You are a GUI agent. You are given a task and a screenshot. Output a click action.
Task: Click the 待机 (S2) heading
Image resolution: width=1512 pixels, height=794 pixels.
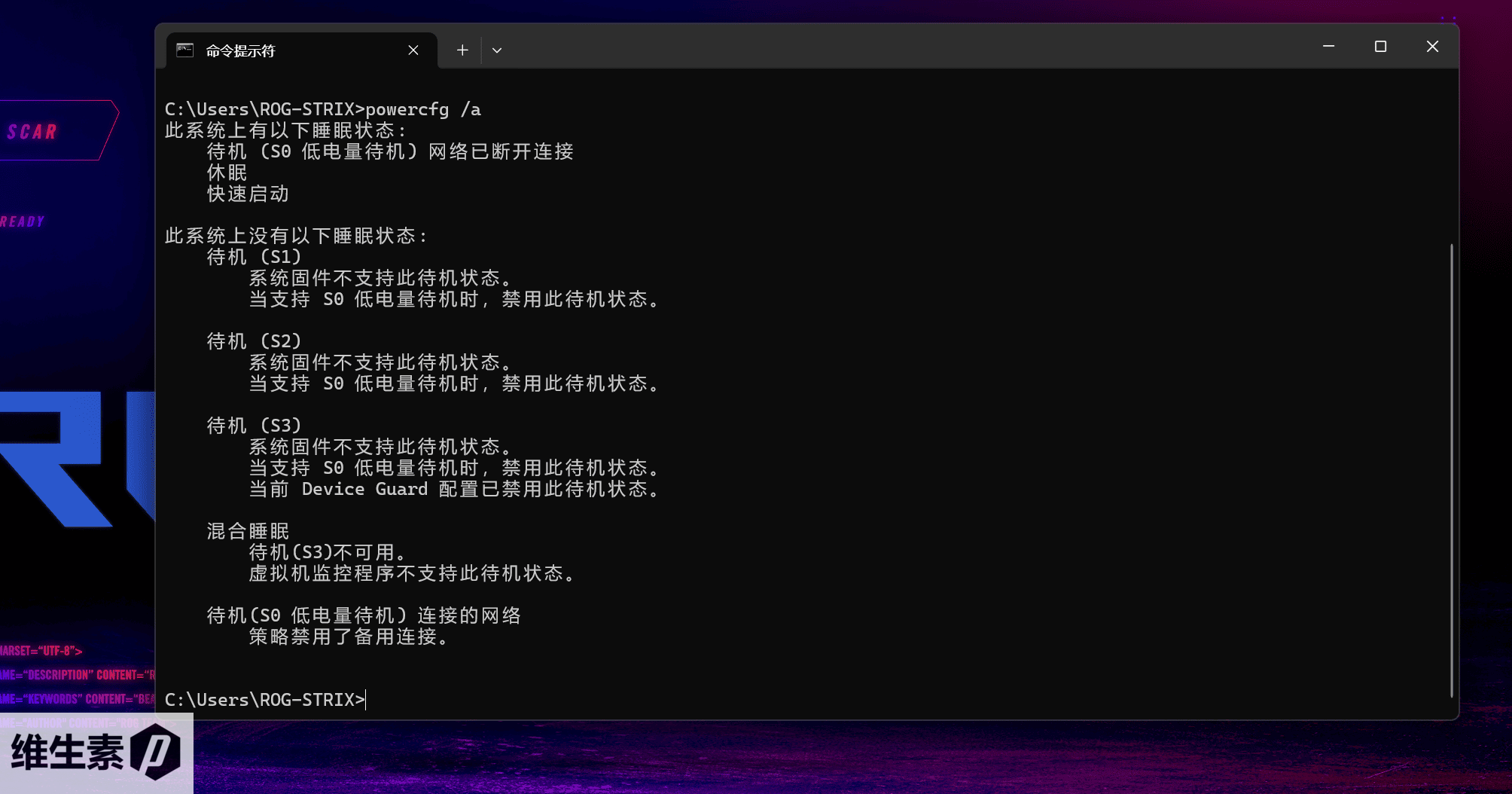tap(254, 341)
